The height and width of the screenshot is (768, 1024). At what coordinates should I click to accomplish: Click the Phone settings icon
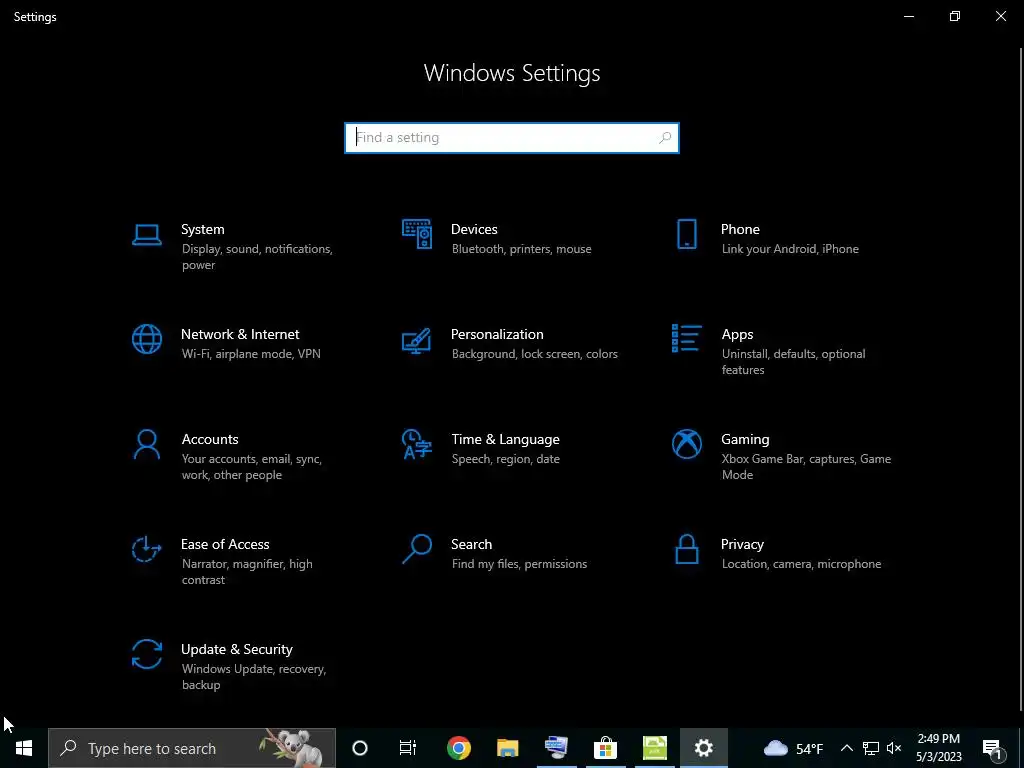click(x=686, y=234)
